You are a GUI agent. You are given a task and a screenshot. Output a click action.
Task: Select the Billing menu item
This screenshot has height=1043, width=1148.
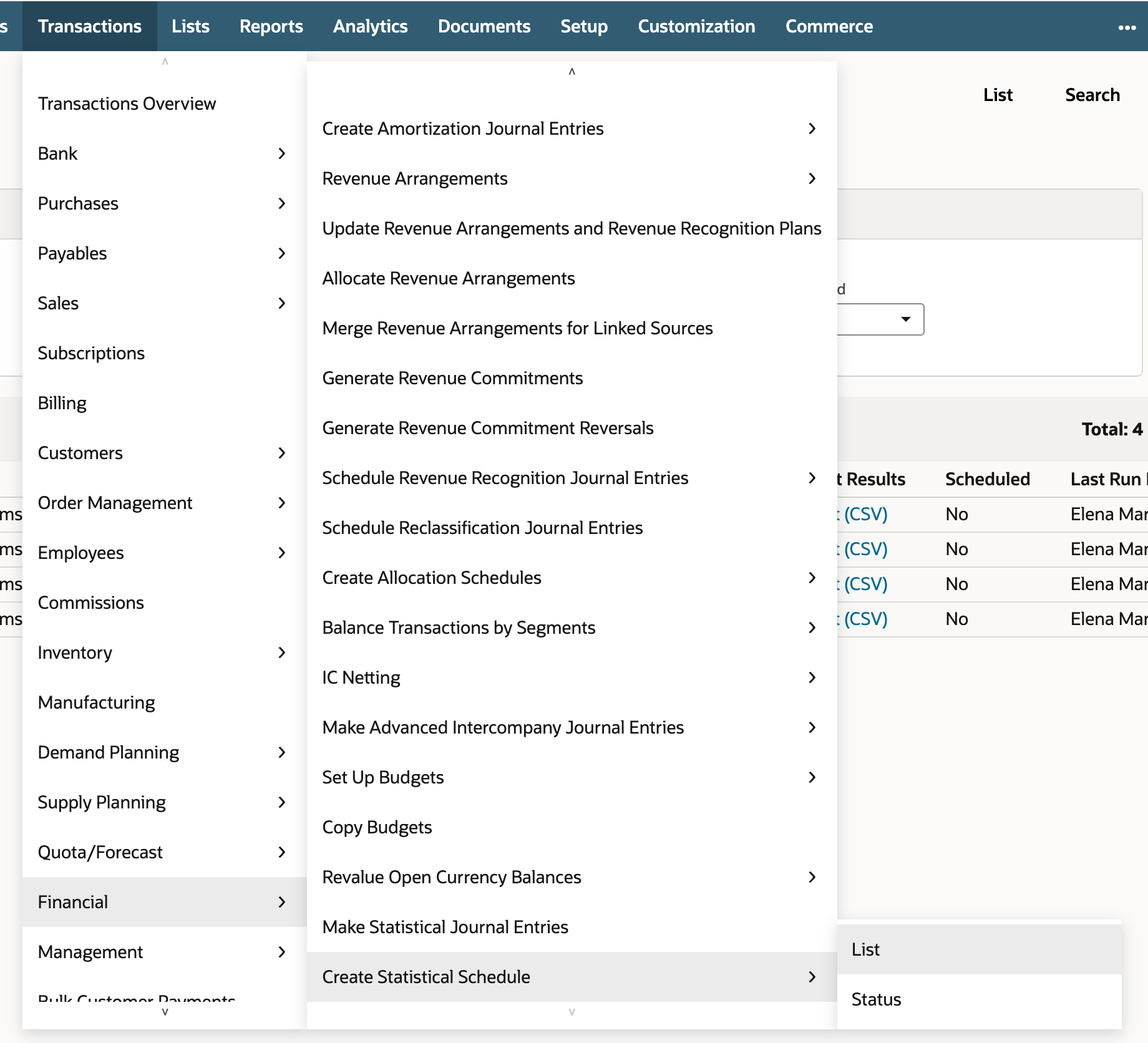click(165, 403)
